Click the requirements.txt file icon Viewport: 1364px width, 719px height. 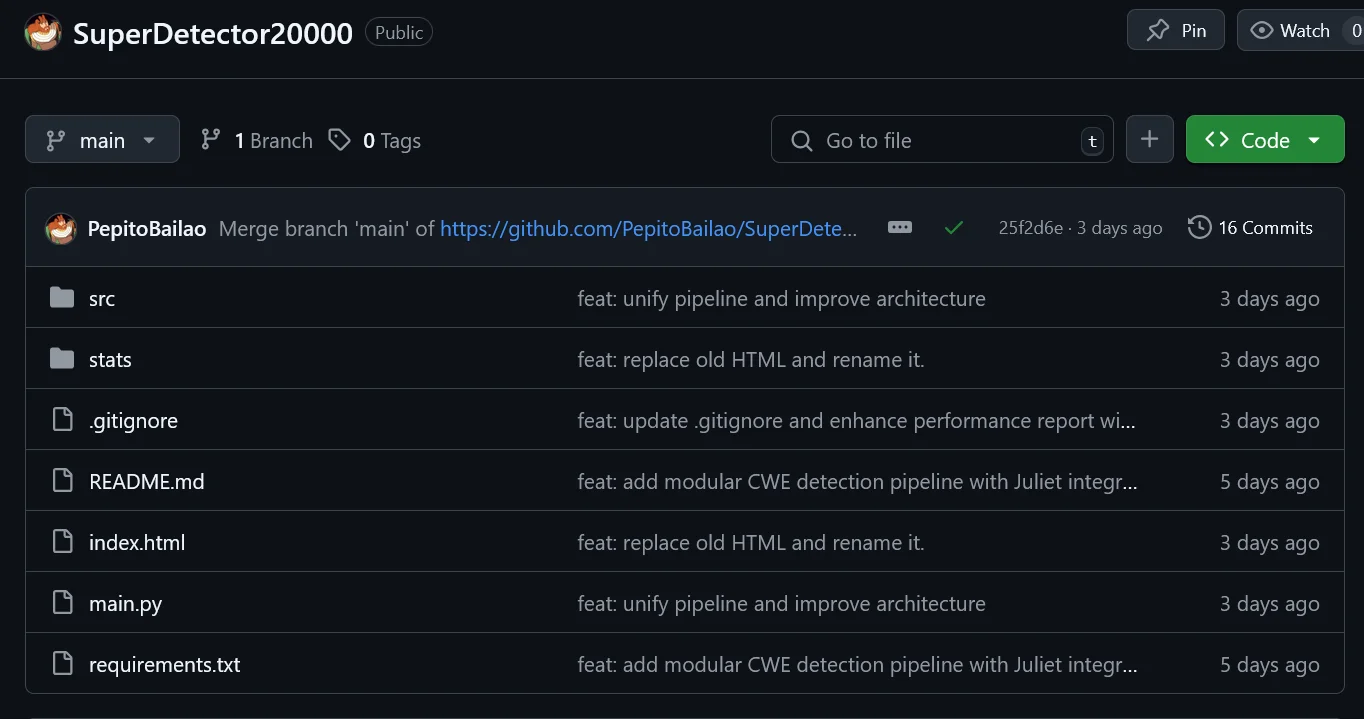62,664
